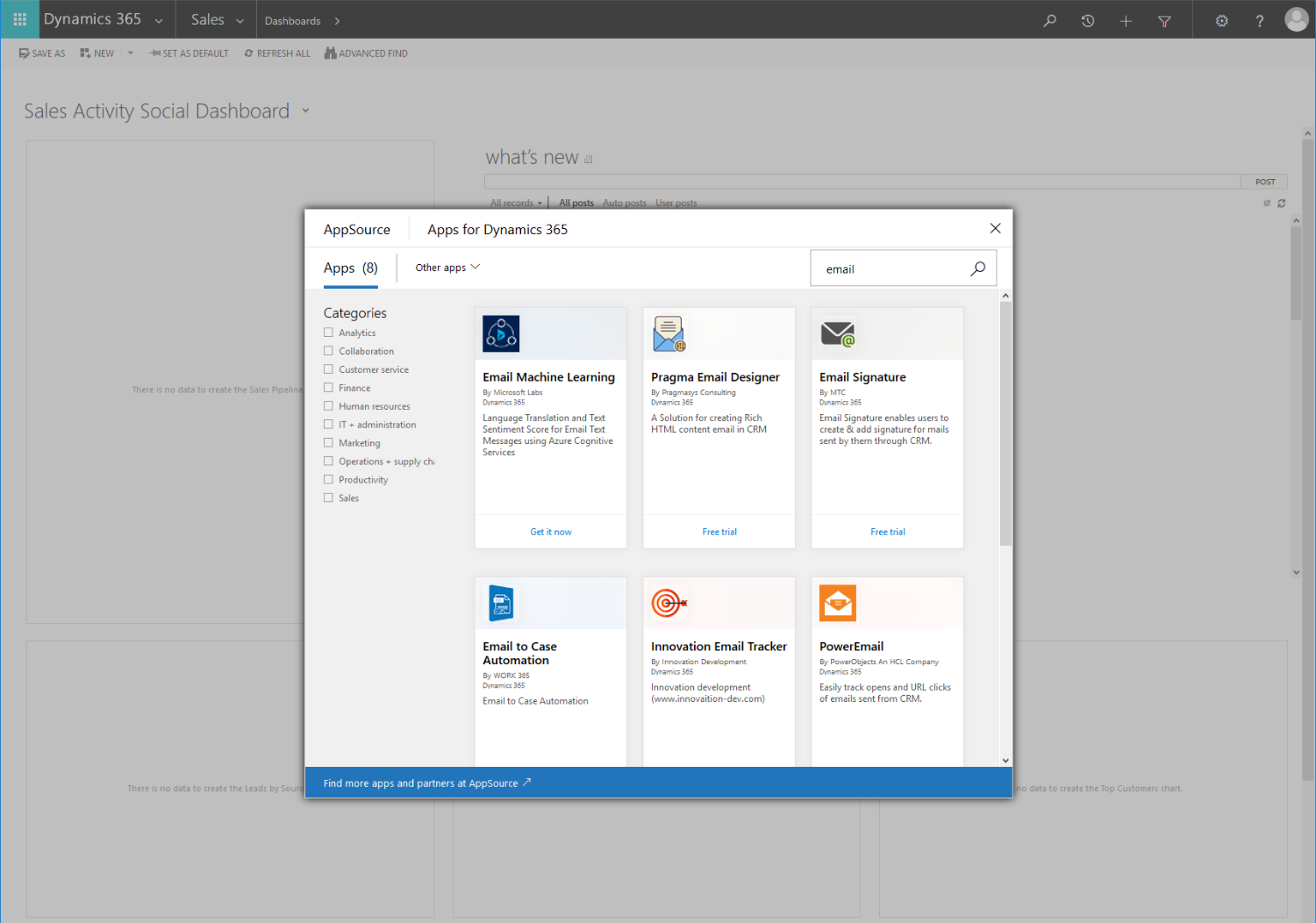Open Advanced Find from command bar
Viewport: 1316px width, 923px height.
point(366,54)
